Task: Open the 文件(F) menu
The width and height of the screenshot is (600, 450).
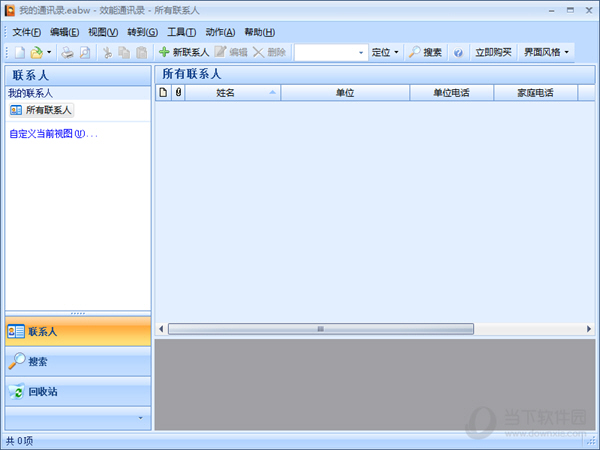Action: [26, 32]
